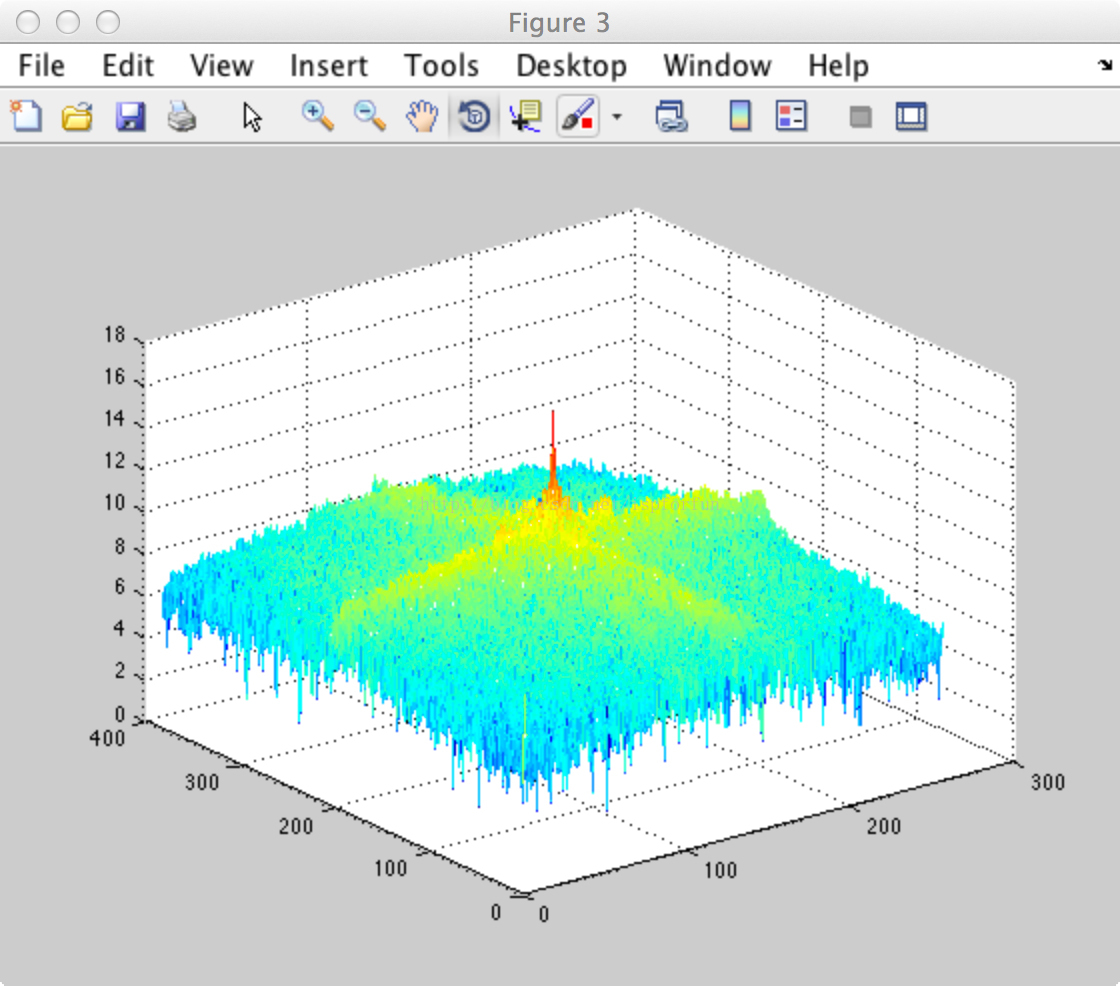1120x986 pixels.
Task: Insert a legend using toolbar icon
Action: [x=791, y=116]
